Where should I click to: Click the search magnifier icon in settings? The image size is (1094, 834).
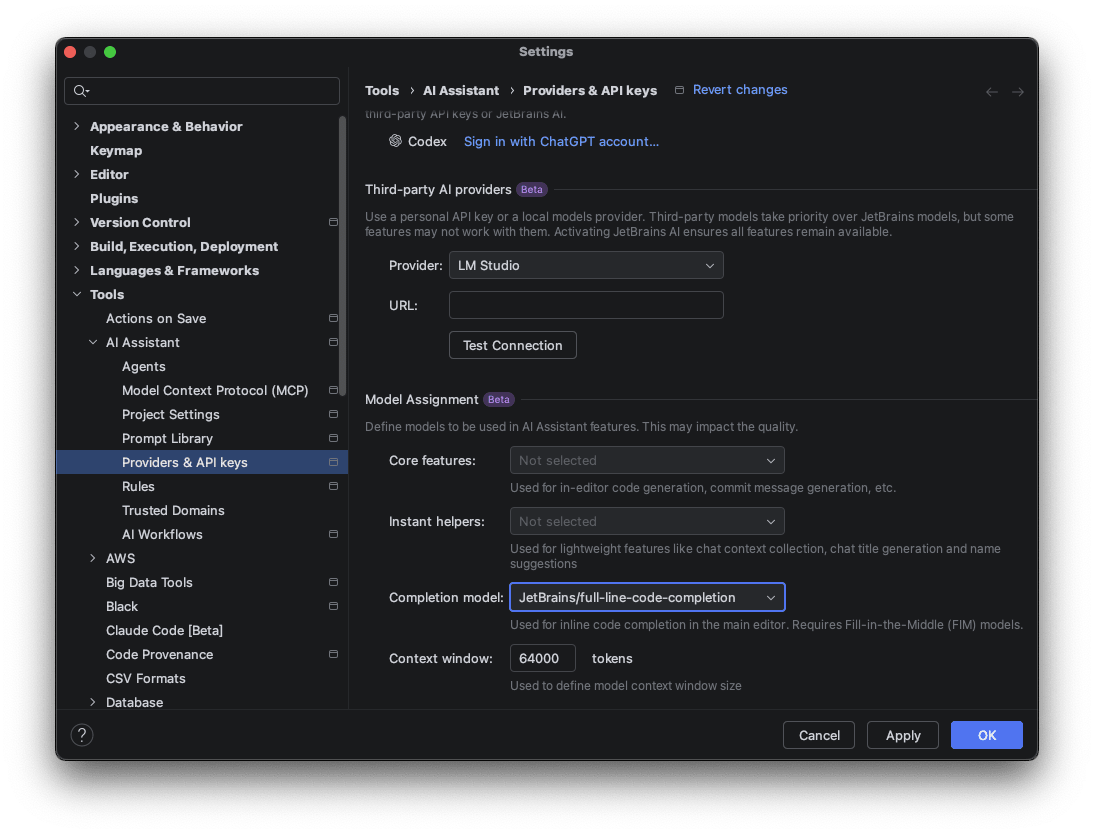click(x=81, y=91)
